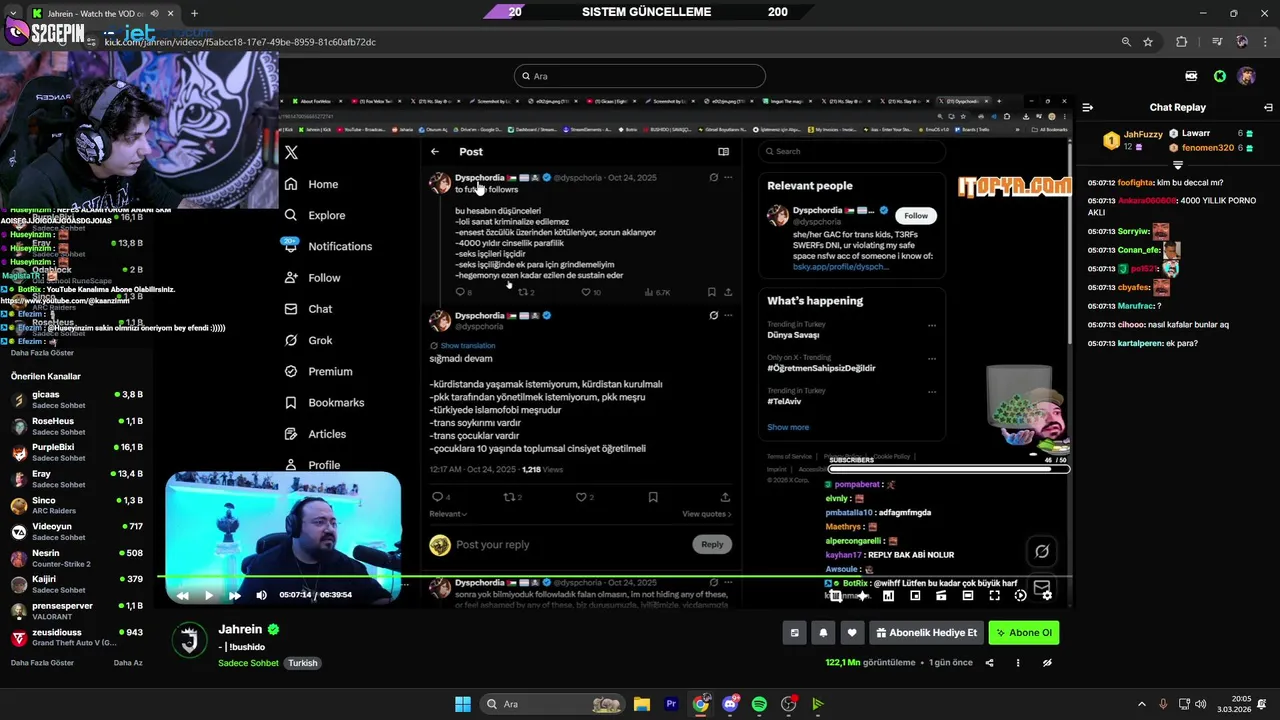Click the Sadece Sohbet category link
This screenshot has height=720, width=1280.
click(248, 663)
